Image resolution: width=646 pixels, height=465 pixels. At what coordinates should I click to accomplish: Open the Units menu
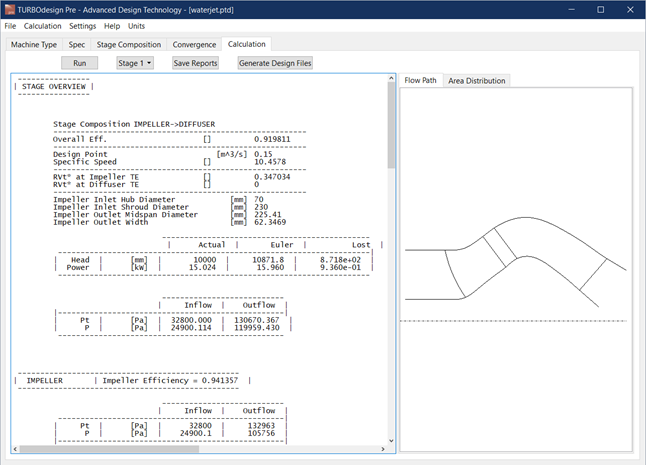pyautogui.click(x=136, y=26)
